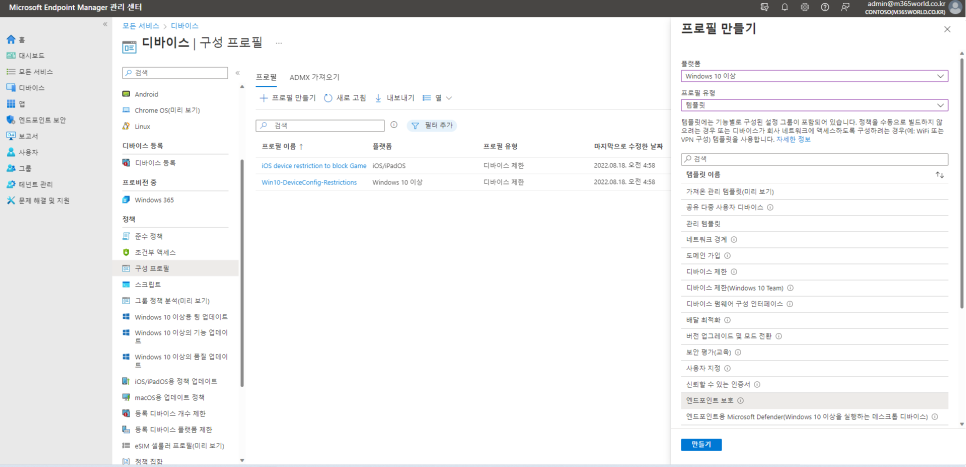Select 디바이스 제한 template row
This screenshot has width=966, height=467.
coord(814,271)
